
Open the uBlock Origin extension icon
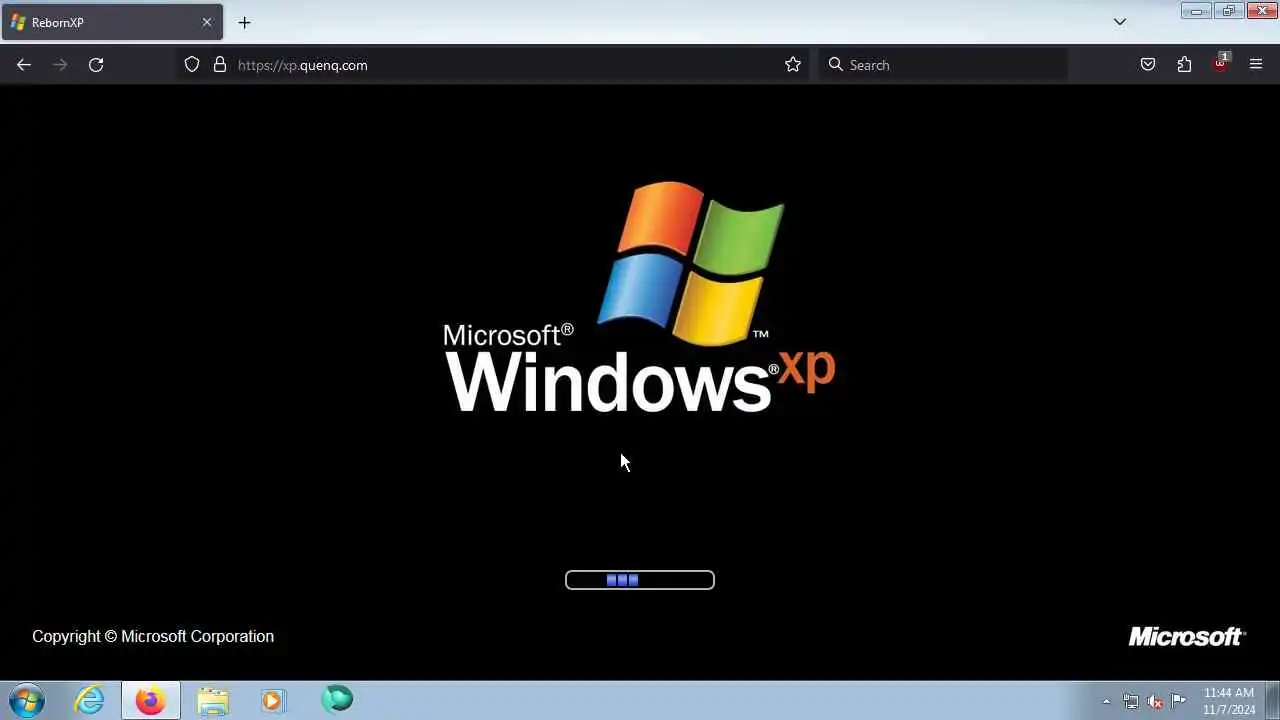click(1220, 63)
